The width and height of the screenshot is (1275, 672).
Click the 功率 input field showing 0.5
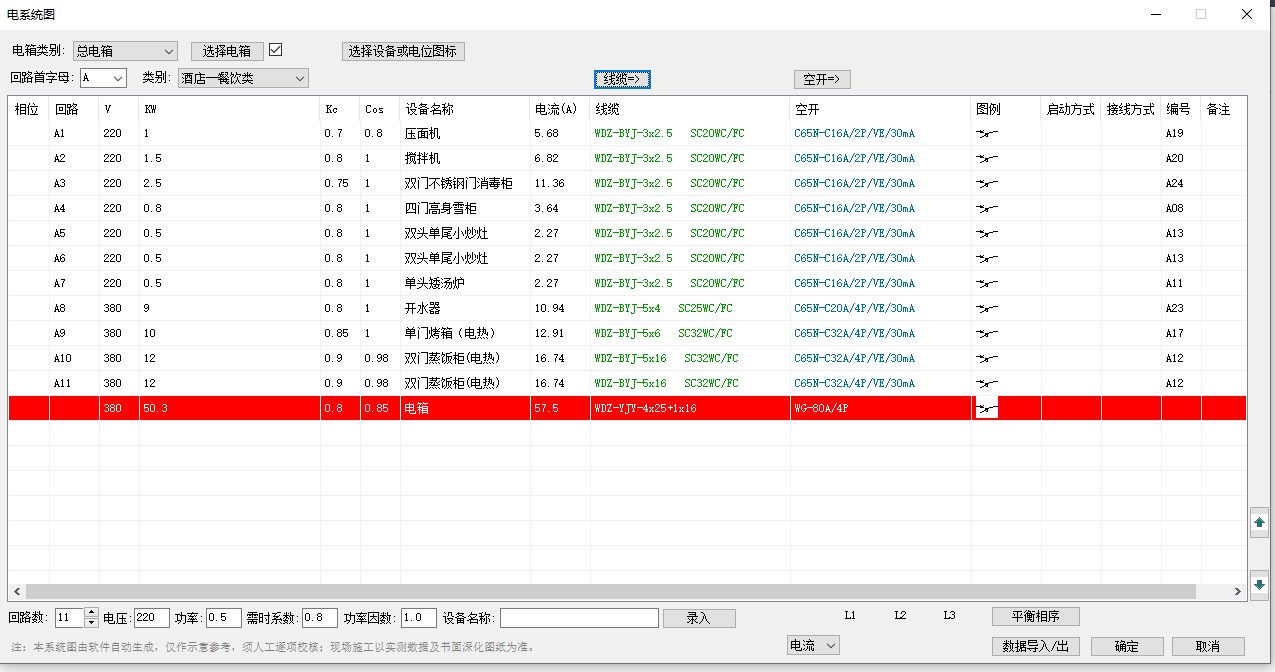tap(224, 618)
